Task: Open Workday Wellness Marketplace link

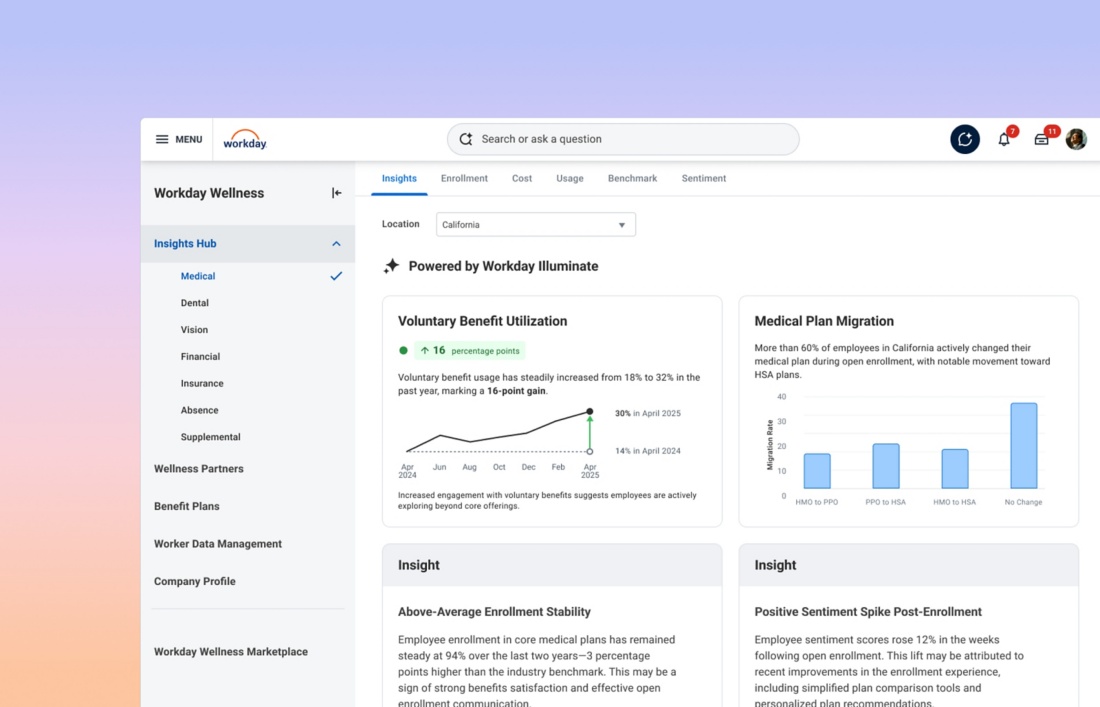Action: coord(231,652)
